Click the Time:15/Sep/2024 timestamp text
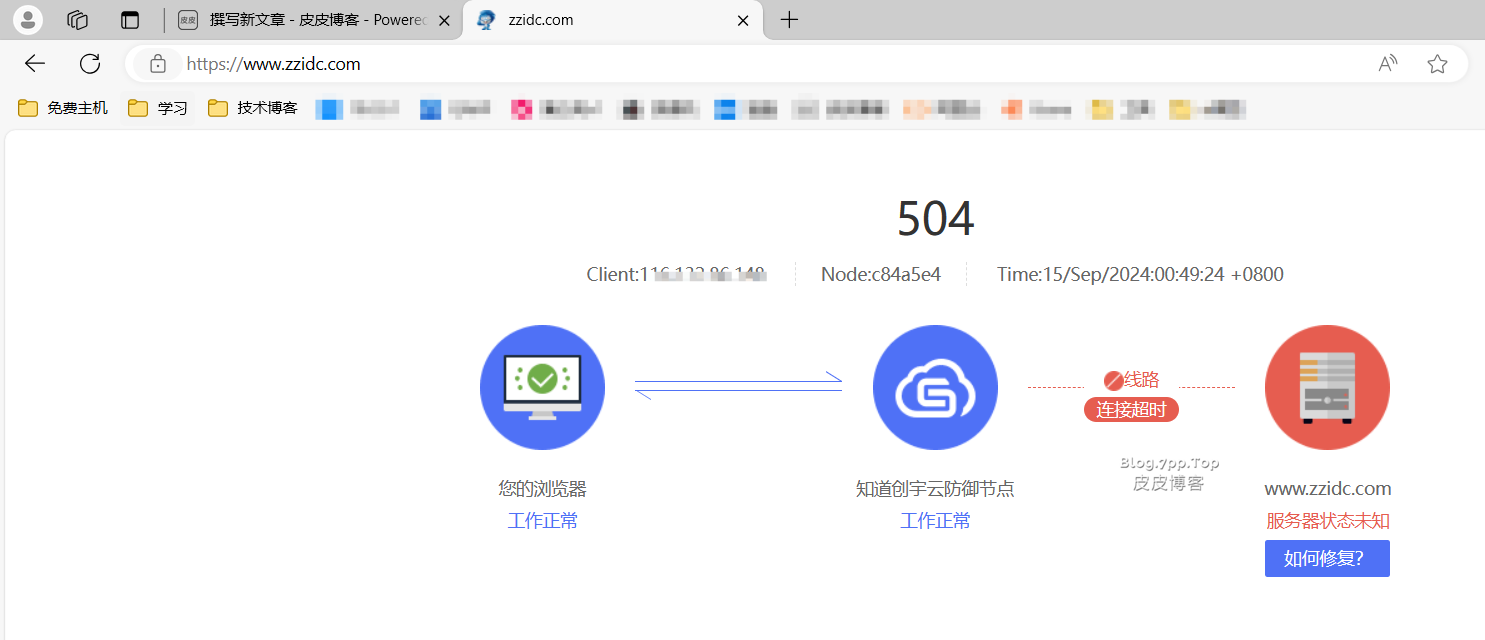This screenshot has height=640, width=1485. [1140, 274]
